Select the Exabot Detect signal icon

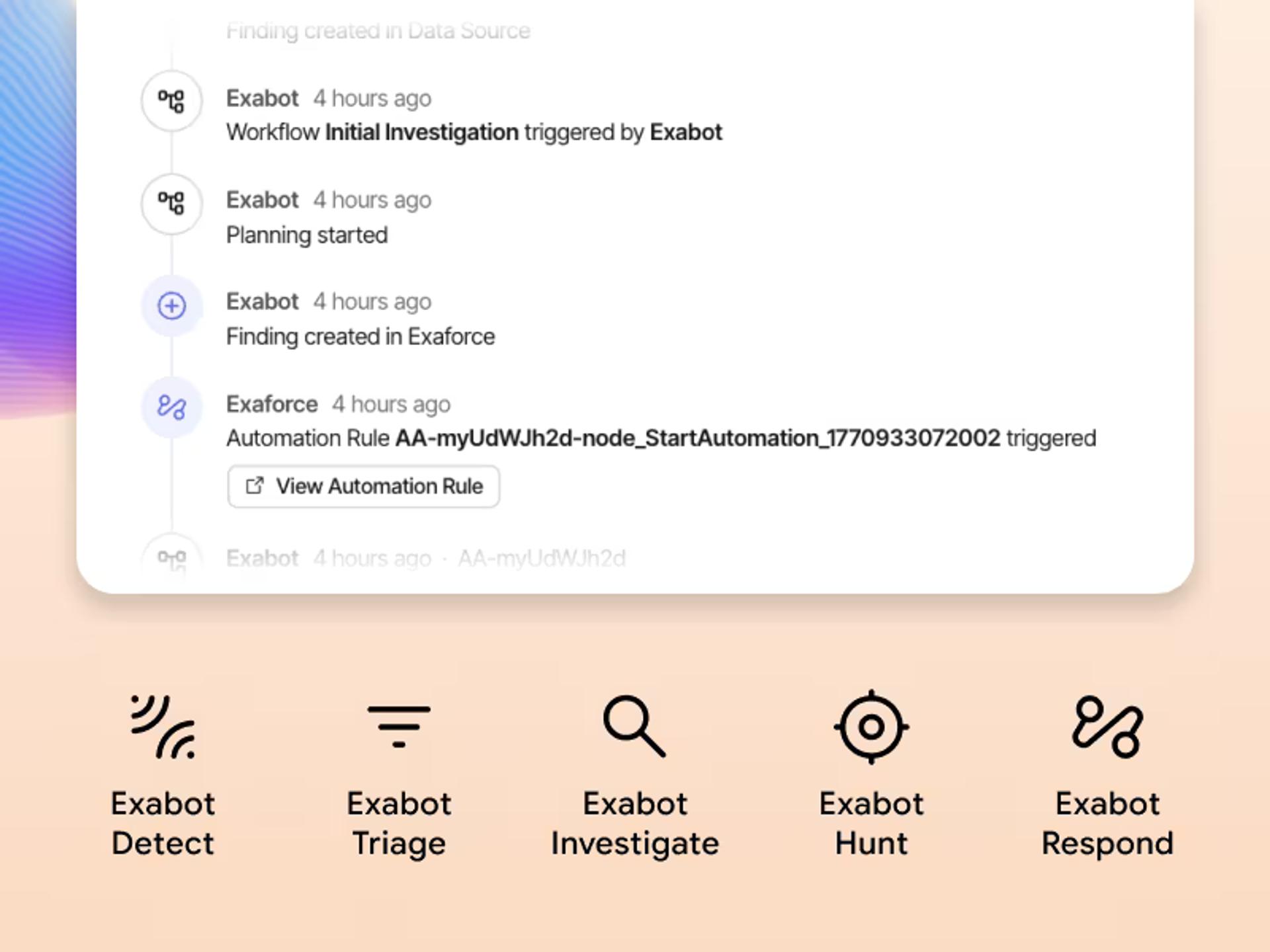[x=163, y=727]
